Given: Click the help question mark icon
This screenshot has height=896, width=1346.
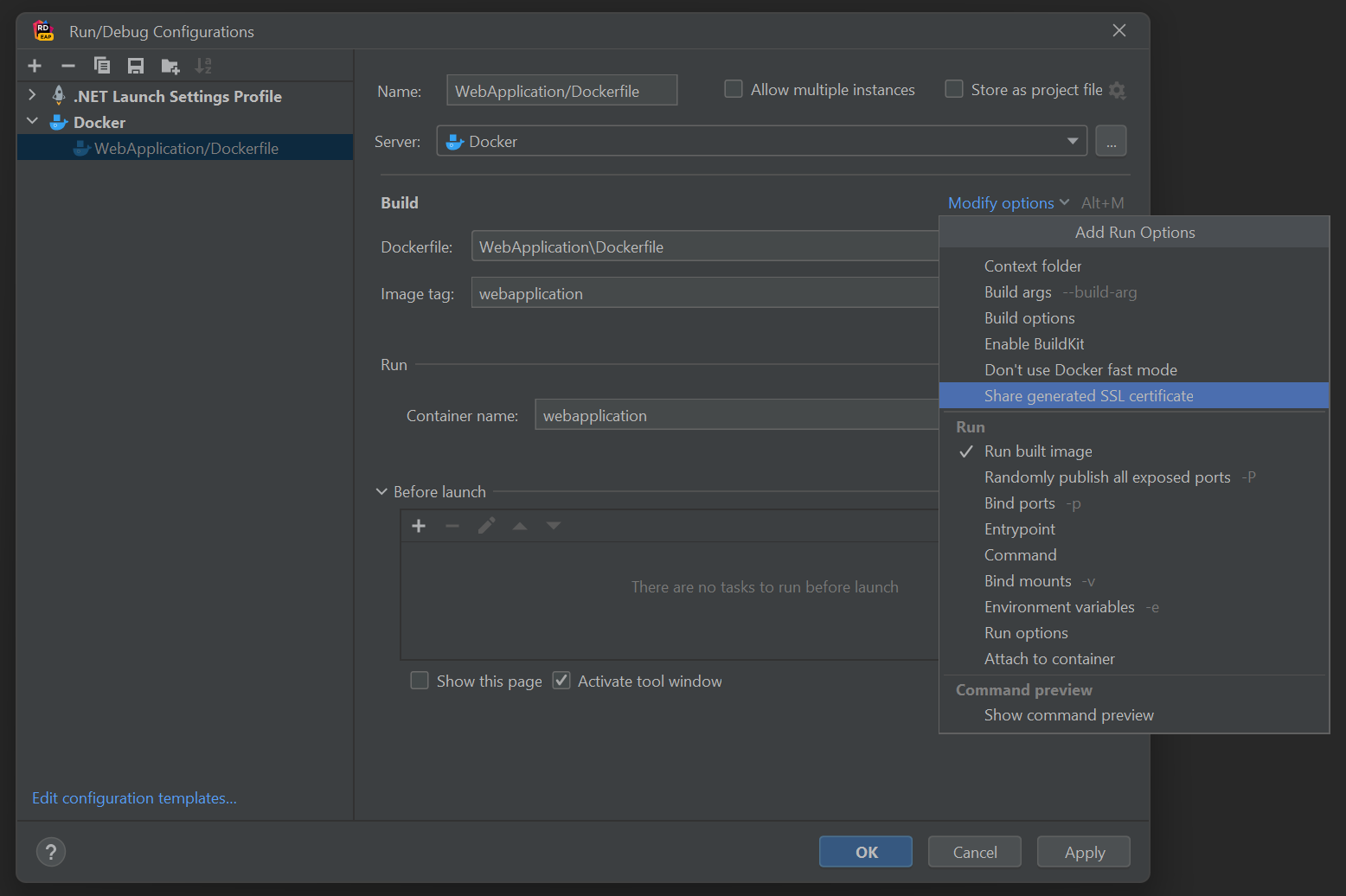Looking at the screenshot, I should point(51,852).
